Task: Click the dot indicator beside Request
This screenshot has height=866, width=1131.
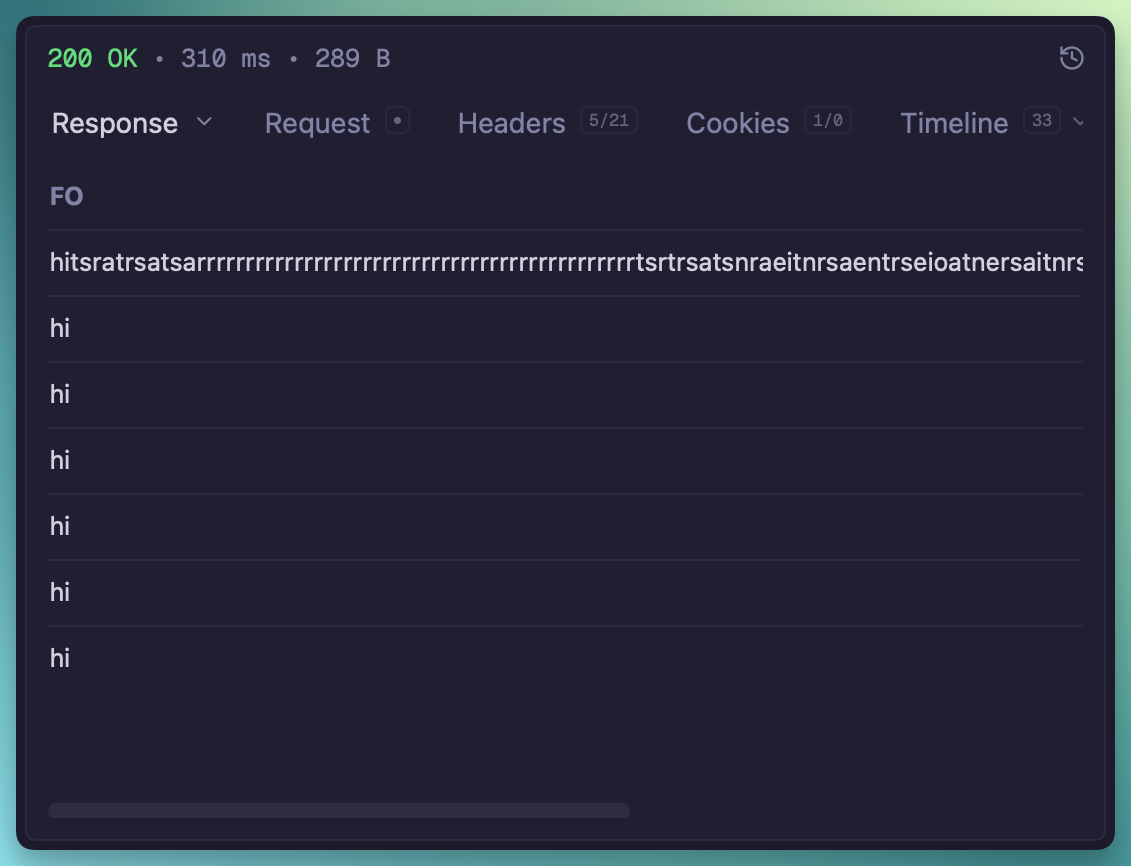Action: click(x=398, y=122)
